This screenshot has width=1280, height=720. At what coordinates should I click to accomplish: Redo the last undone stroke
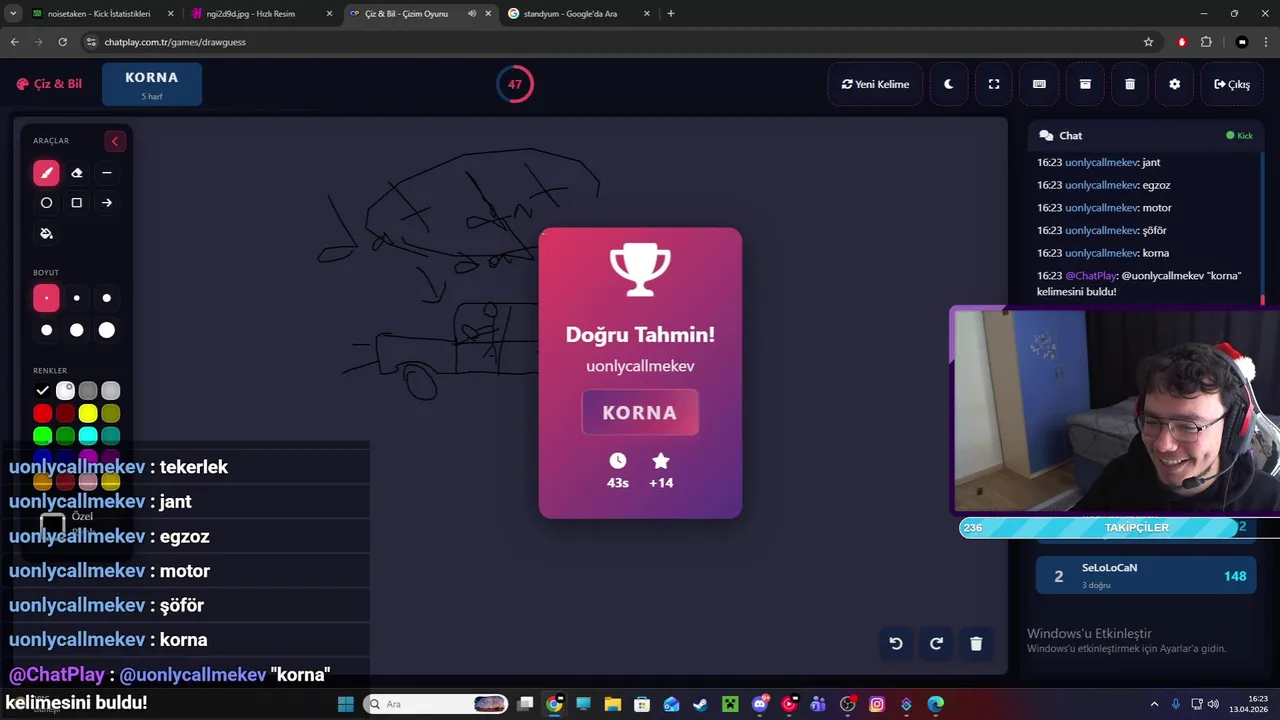(936, 643)
